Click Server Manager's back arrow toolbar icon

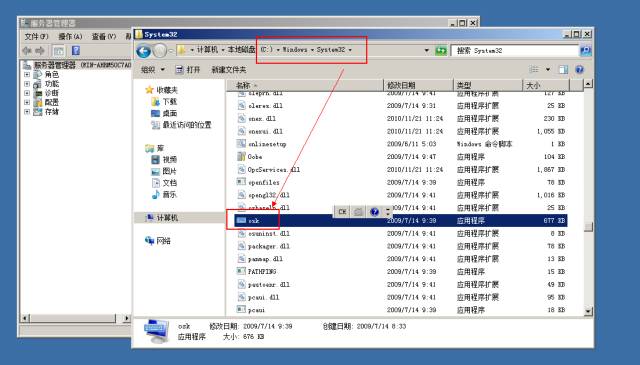point(27,50)
